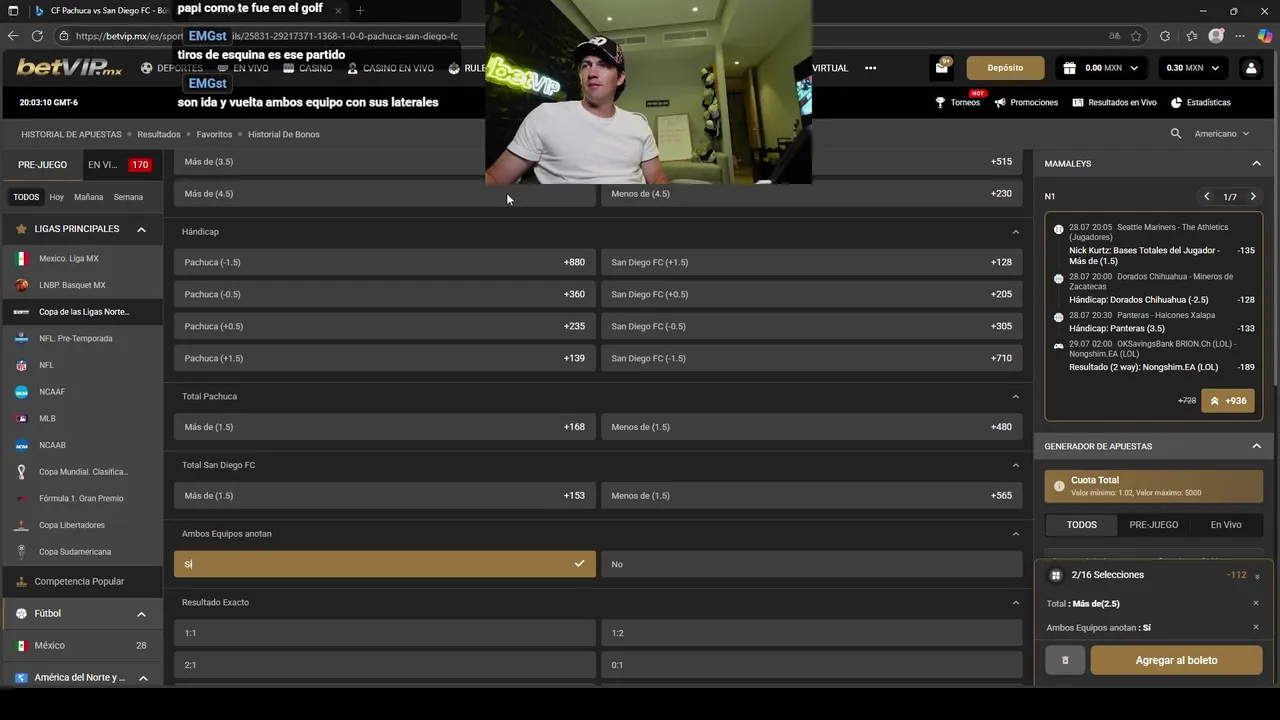Click the Depósito button

click(1005, 68)
